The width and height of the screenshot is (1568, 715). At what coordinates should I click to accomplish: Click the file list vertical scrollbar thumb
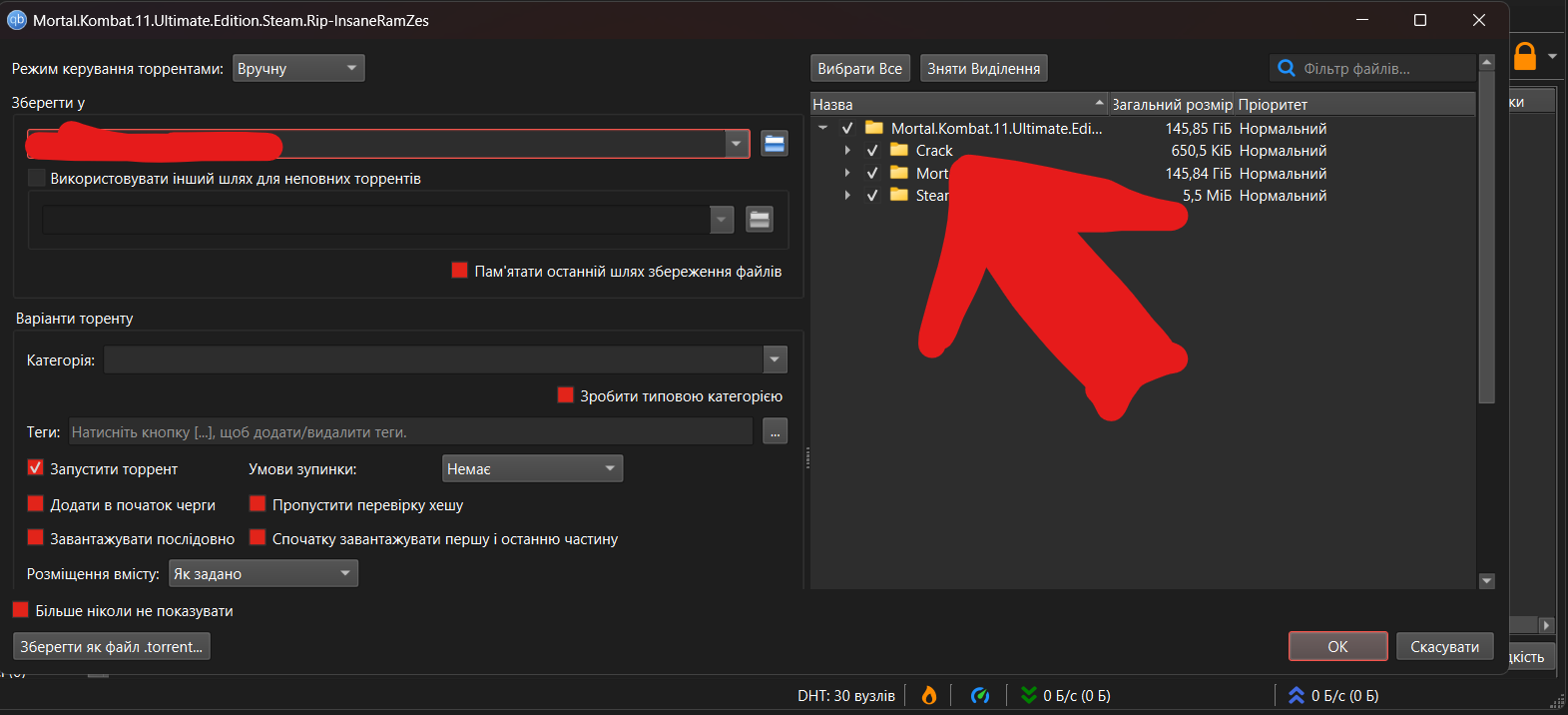[1487, 237]
